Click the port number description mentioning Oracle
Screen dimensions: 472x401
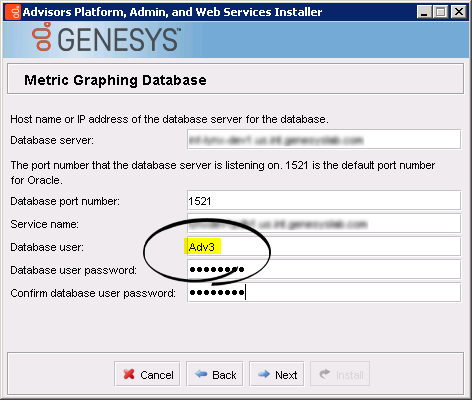pyautogui.click(x=223, y=173)
